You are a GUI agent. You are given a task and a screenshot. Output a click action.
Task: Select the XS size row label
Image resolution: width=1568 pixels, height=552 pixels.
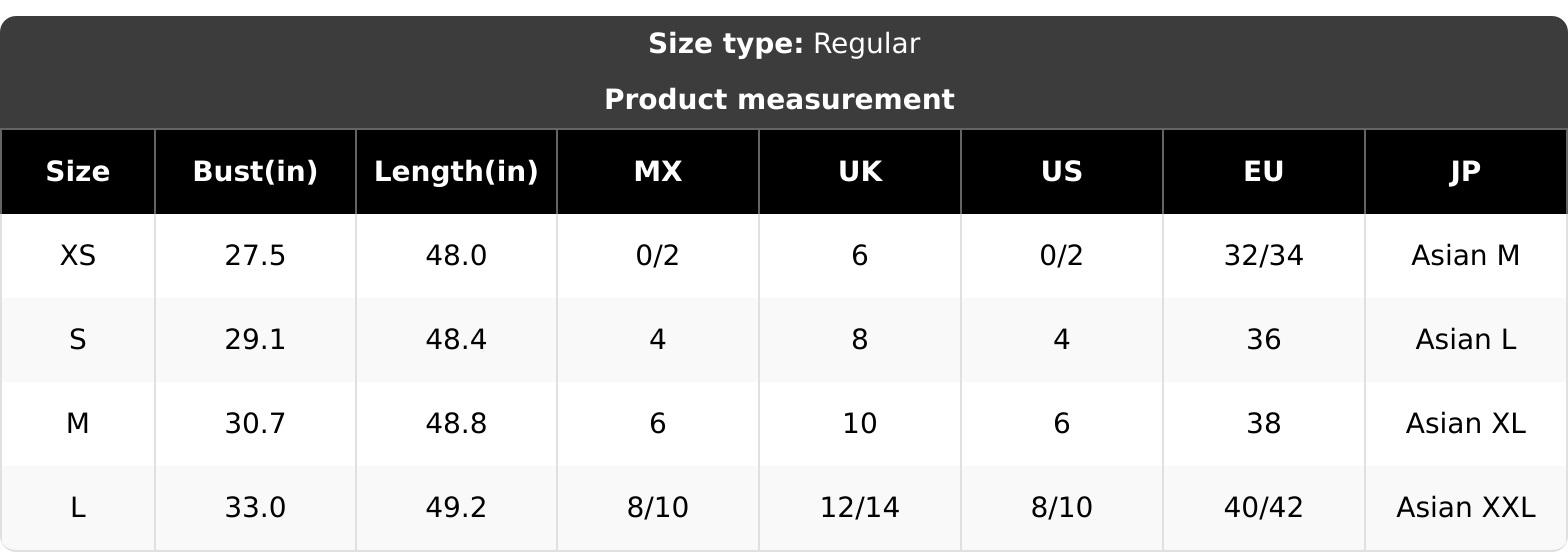click(78, 256)
